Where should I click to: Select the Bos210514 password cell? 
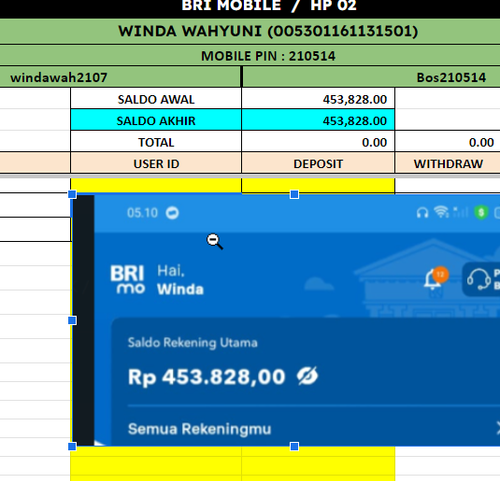(371, 77)
